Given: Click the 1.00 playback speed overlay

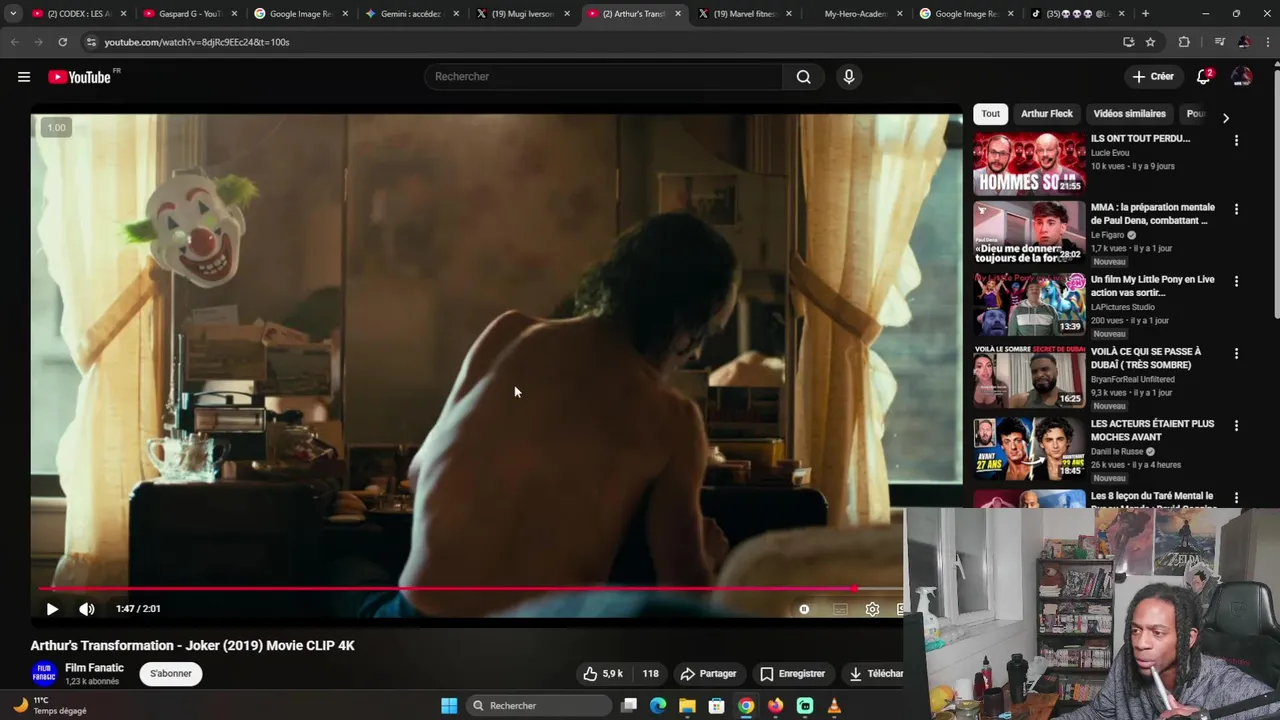Looking at the screenshot, I should pos(56,127).
